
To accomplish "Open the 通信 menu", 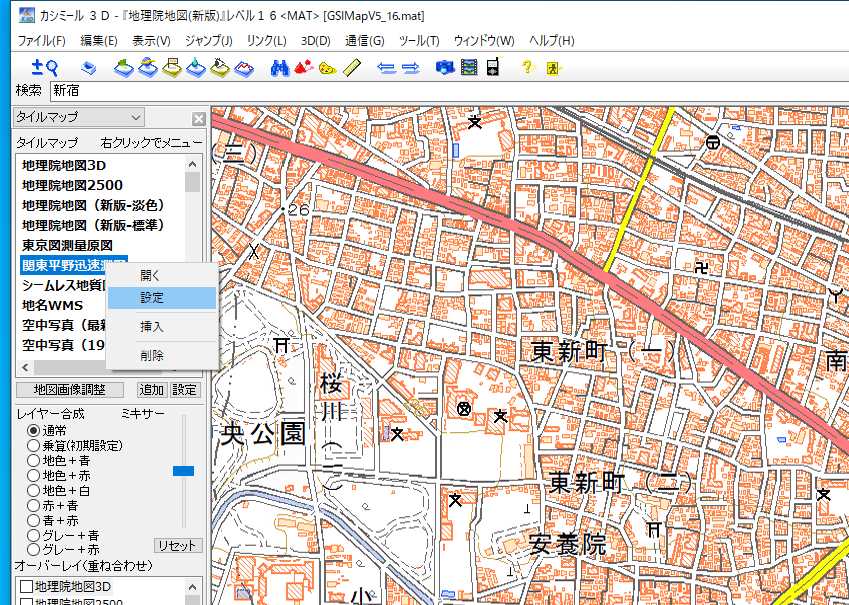I will click(364, 41).
